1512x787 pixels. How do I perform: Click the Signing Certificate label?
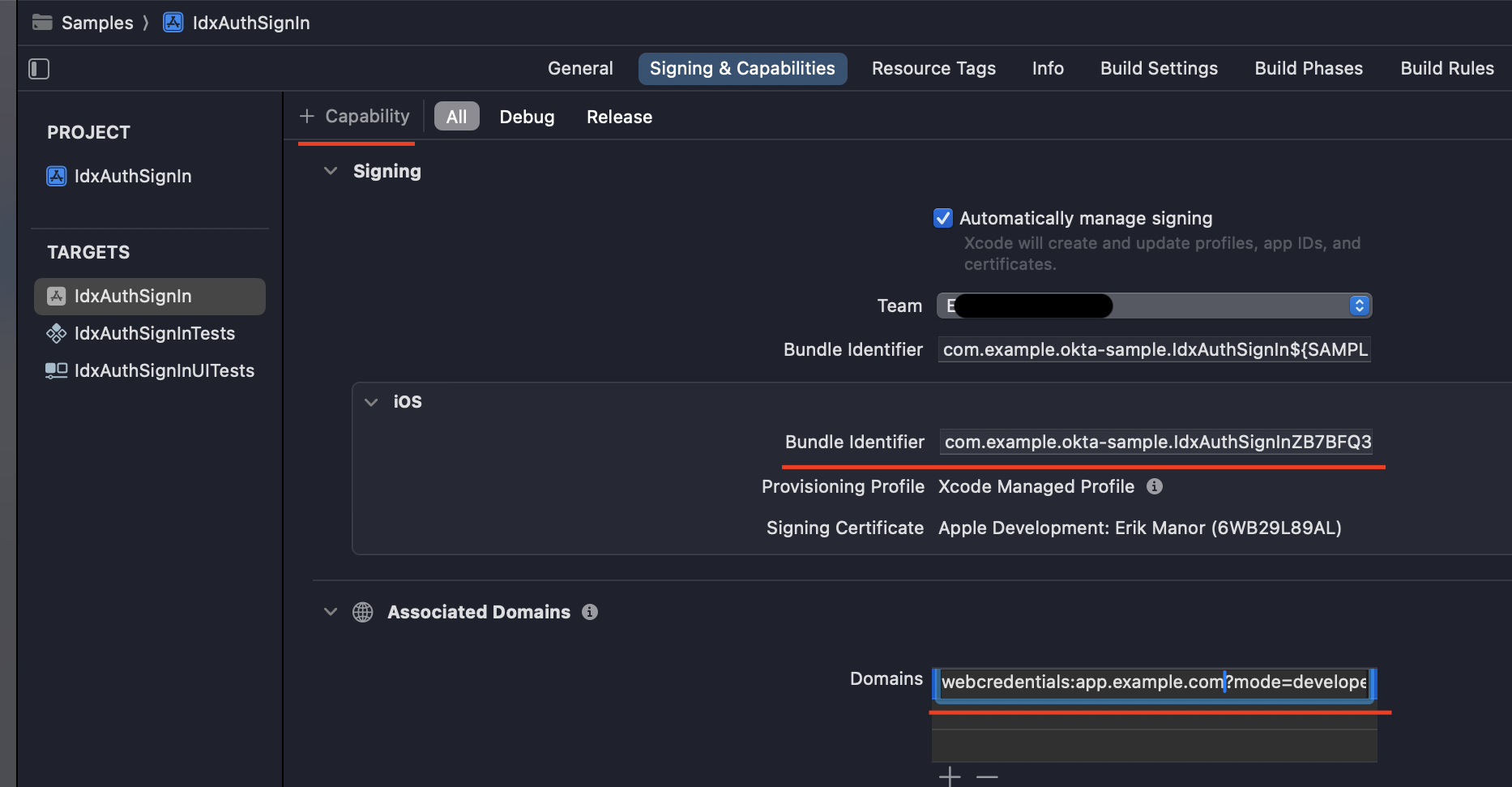(845, 528)
